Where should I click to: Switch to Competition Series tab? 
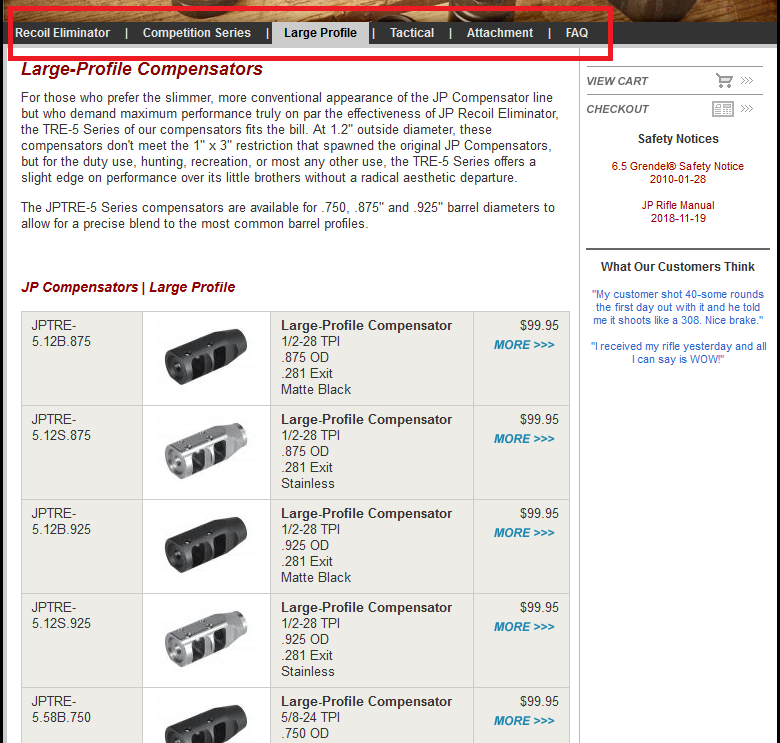(x=196, y=33)
